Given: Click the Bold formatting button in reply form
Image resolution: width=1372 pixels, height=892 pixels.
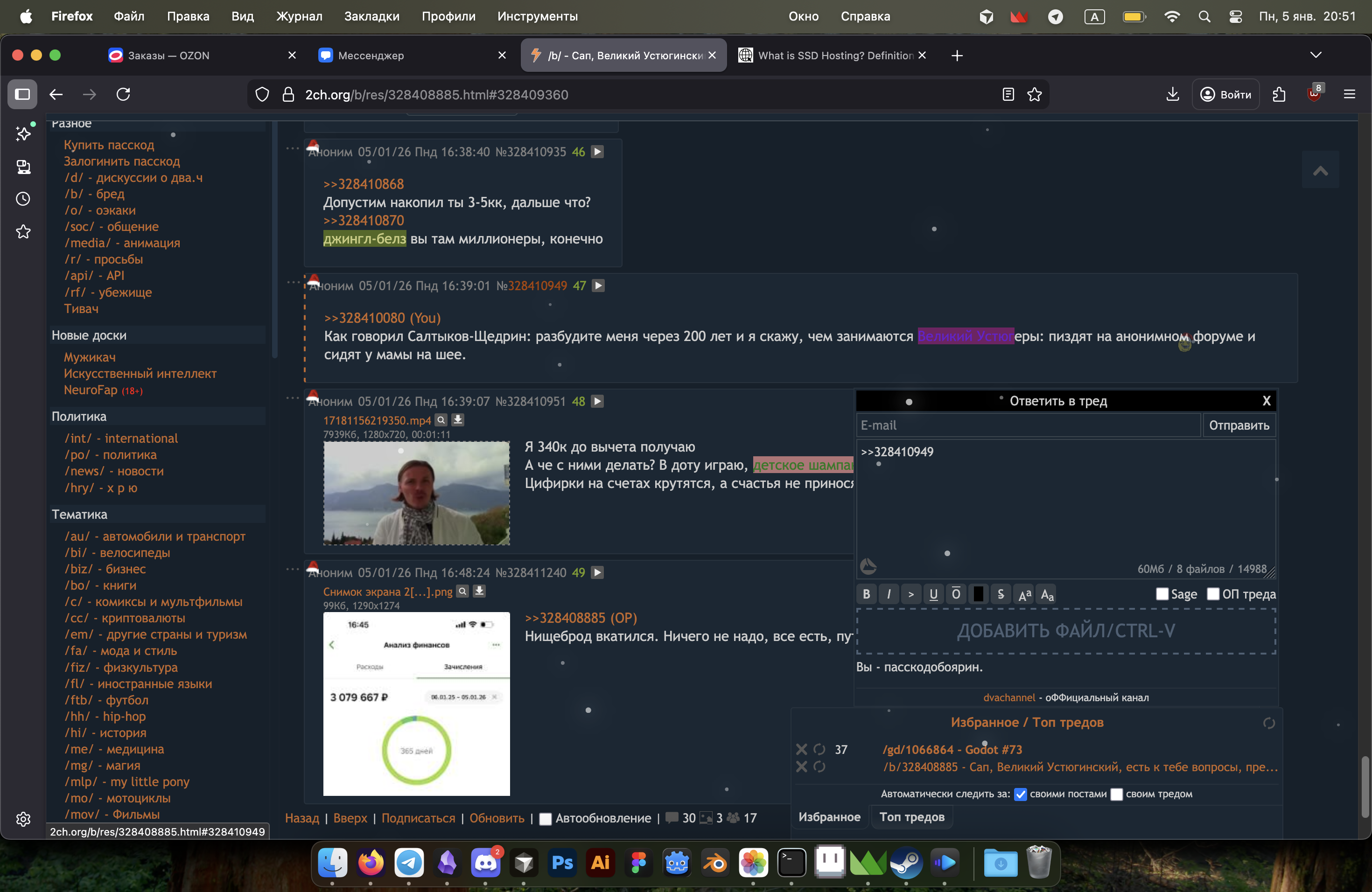Looking at the screenshot, I should (x=867, y=594).
